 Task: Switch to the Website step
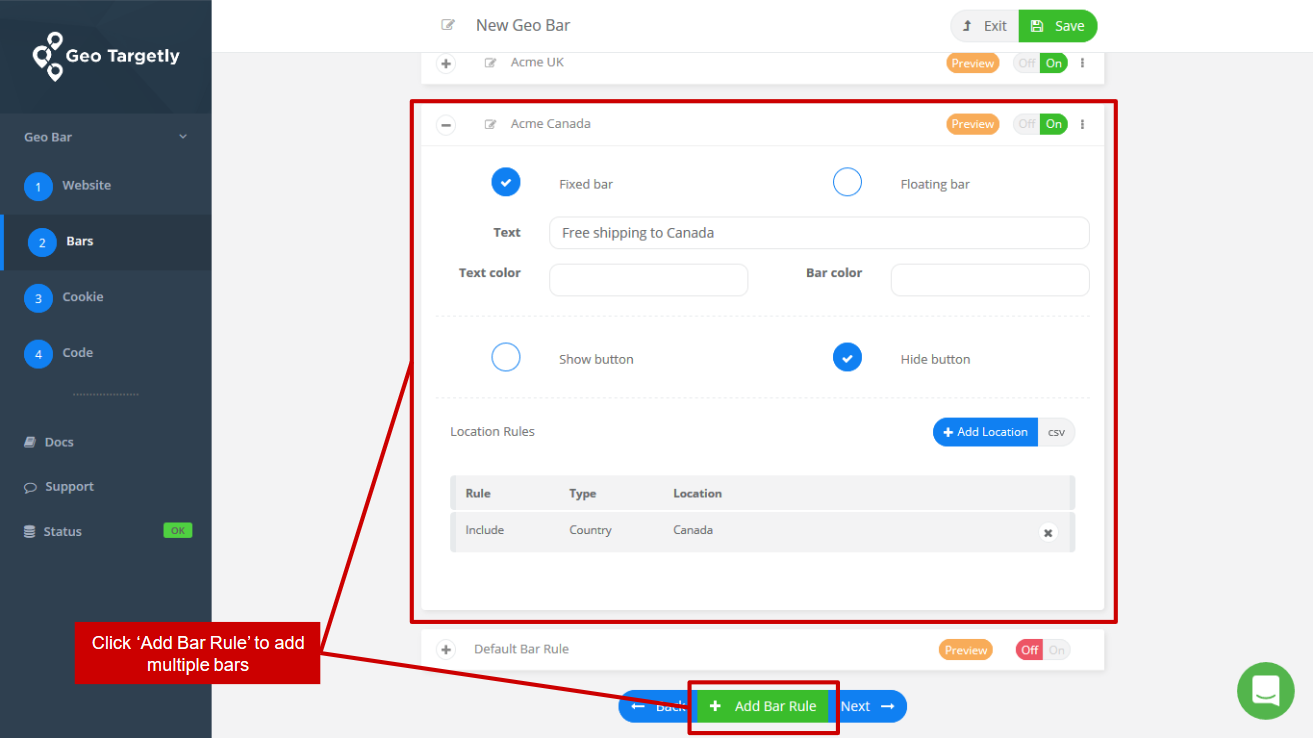pos(86,185)
